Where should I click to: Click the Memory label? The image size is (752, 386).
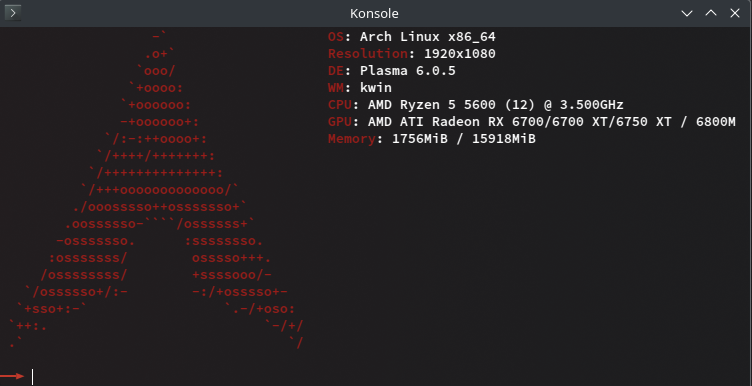[x=352, y=139]
